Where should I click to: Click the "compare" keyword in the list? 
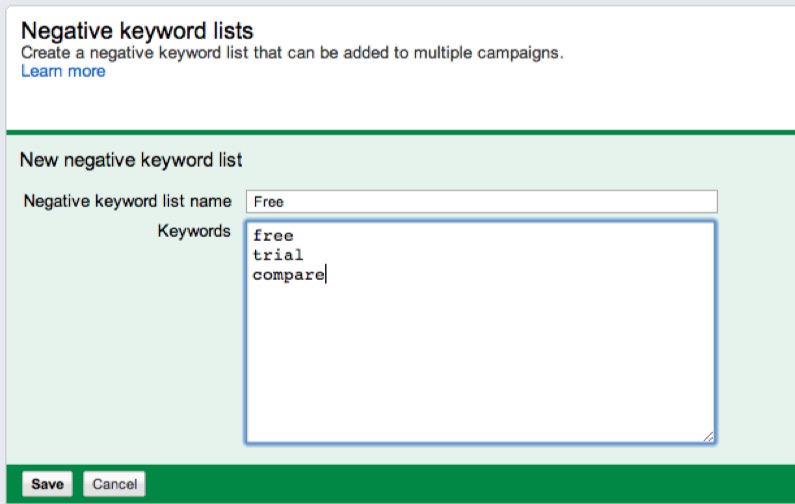coord(288,274)
